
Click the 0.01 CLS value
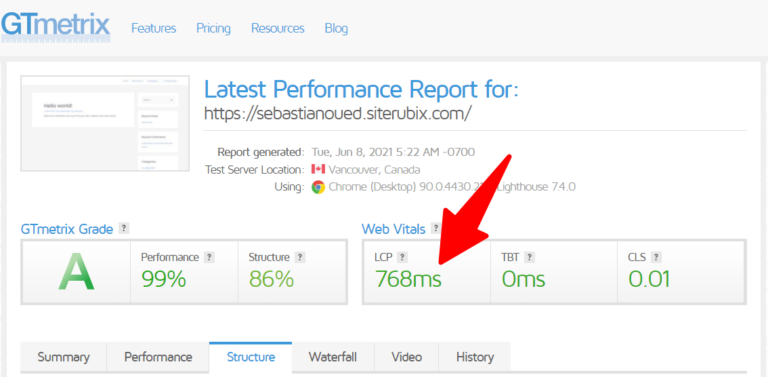[x=649, y=279]
